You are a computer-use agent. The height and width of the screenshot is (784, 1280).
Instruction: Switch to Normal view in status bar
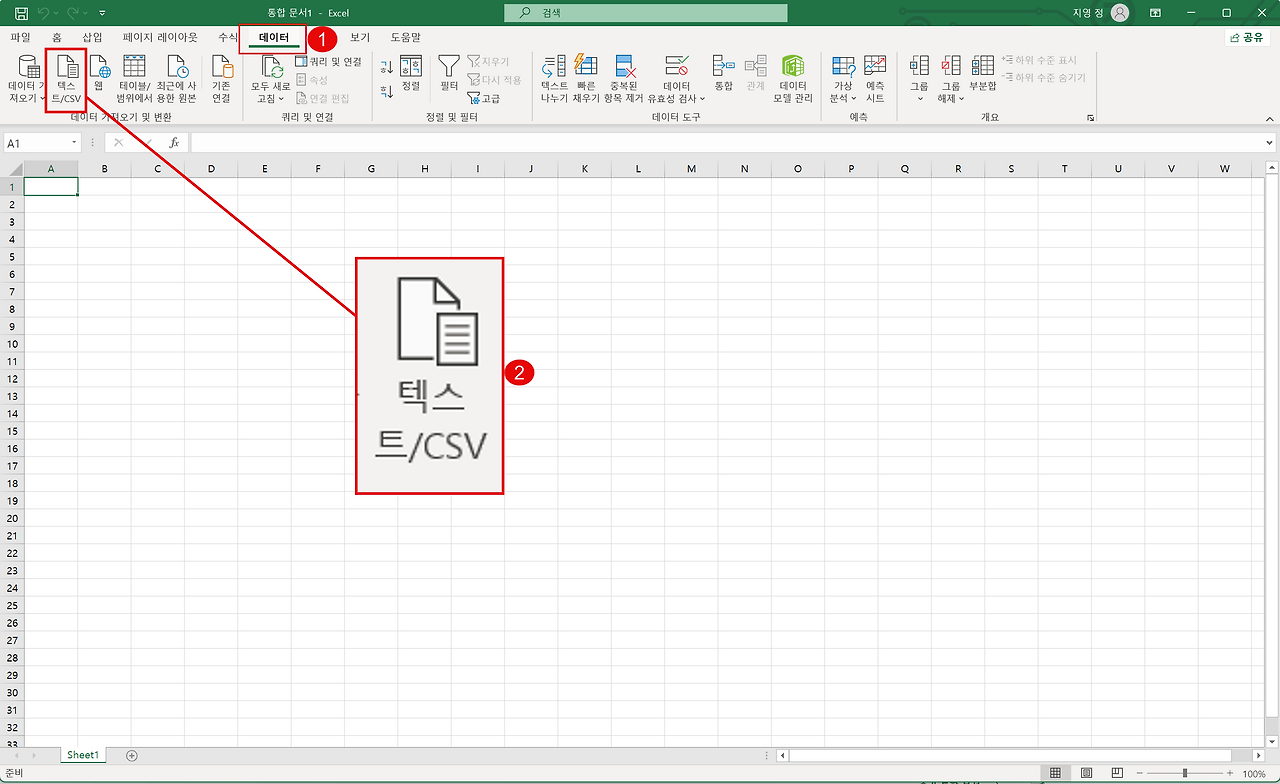coord(1055,773)
